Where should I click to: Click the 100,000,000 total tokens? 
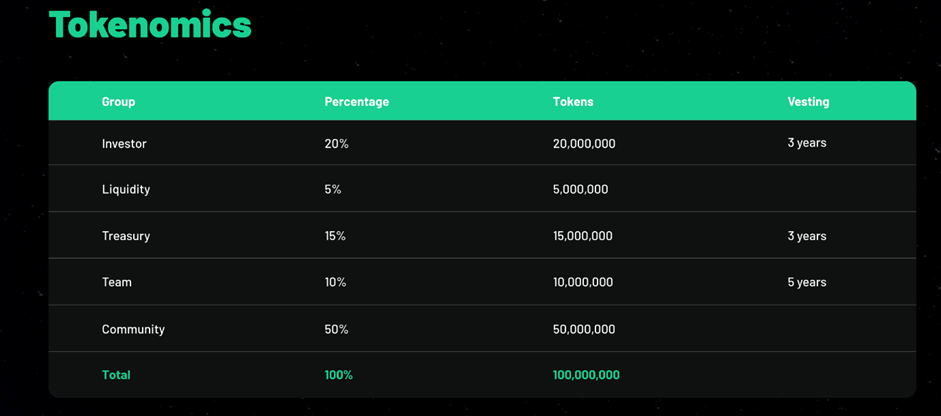pos(586,375)
